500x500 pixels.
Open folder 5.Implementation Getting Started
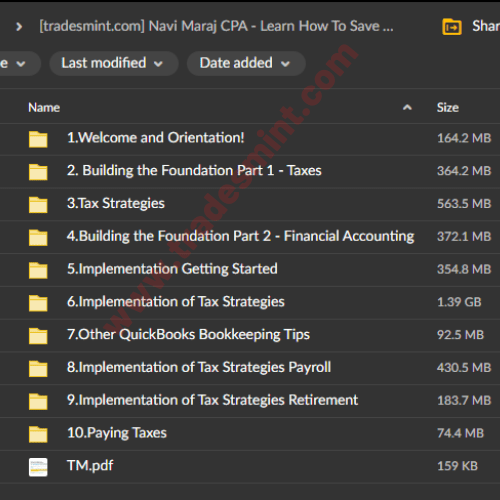pyautogui.click(x=172, y=269)
